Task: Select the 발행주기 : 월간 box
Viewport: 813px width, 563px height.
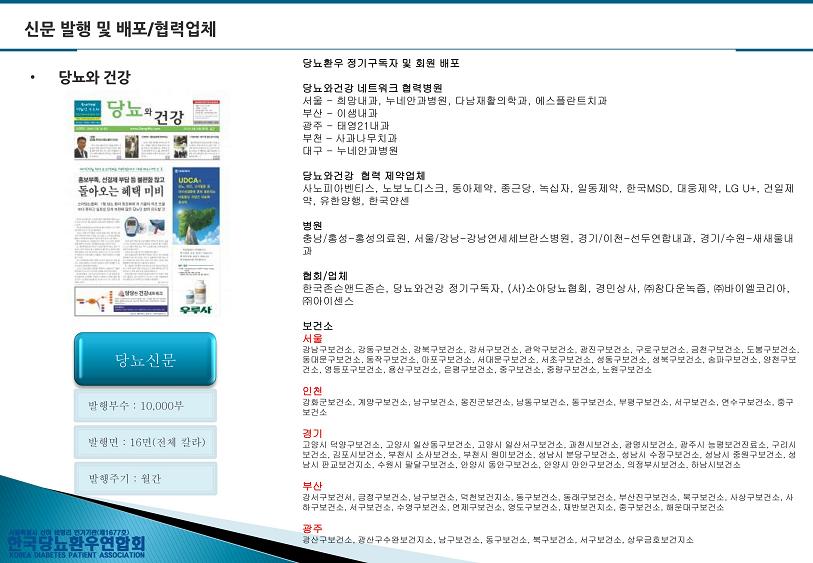Action: point(145,478)
